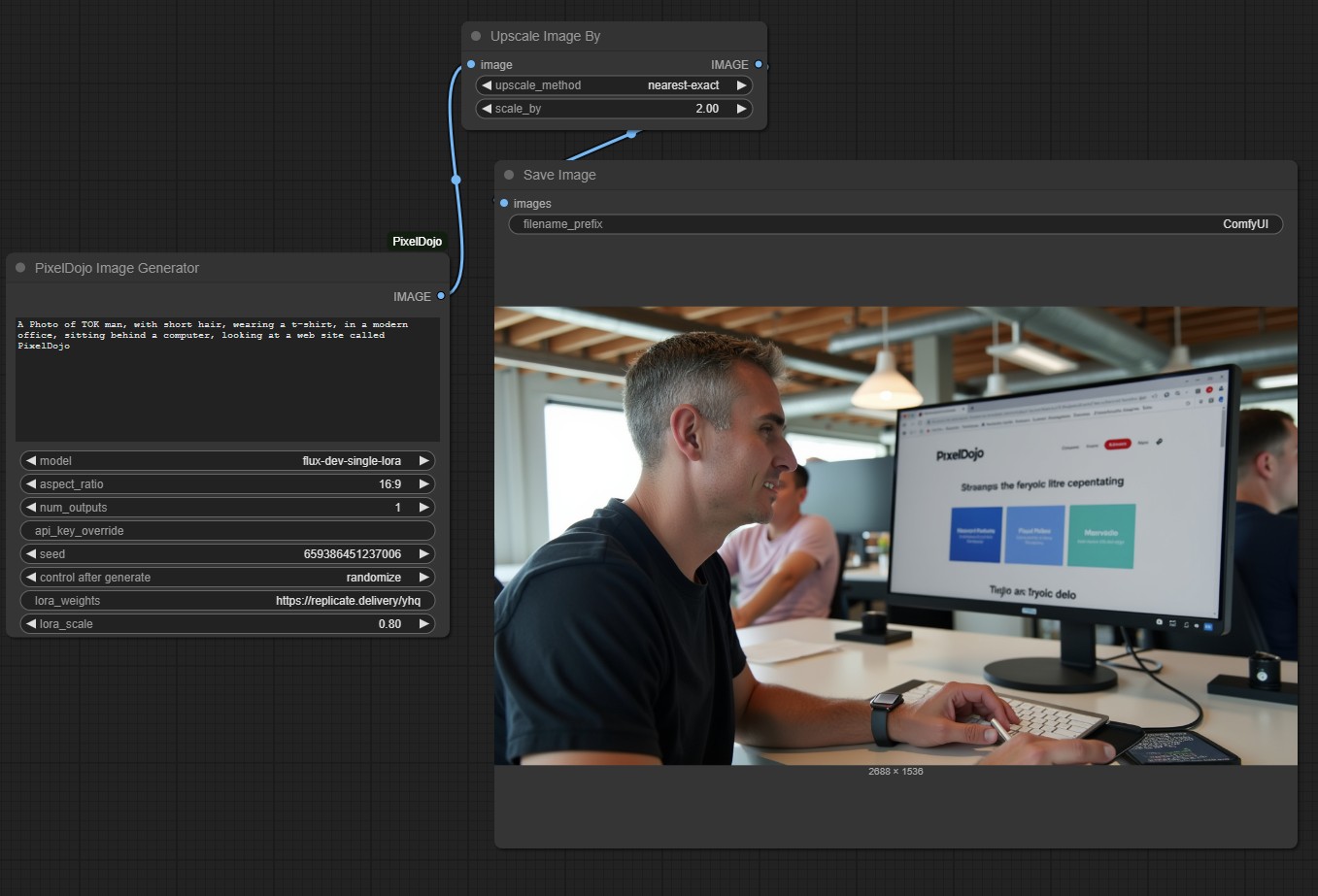Click the scale_by 2.00 value
This screenshot has height=896, width=1318.
tap(707, 109)
